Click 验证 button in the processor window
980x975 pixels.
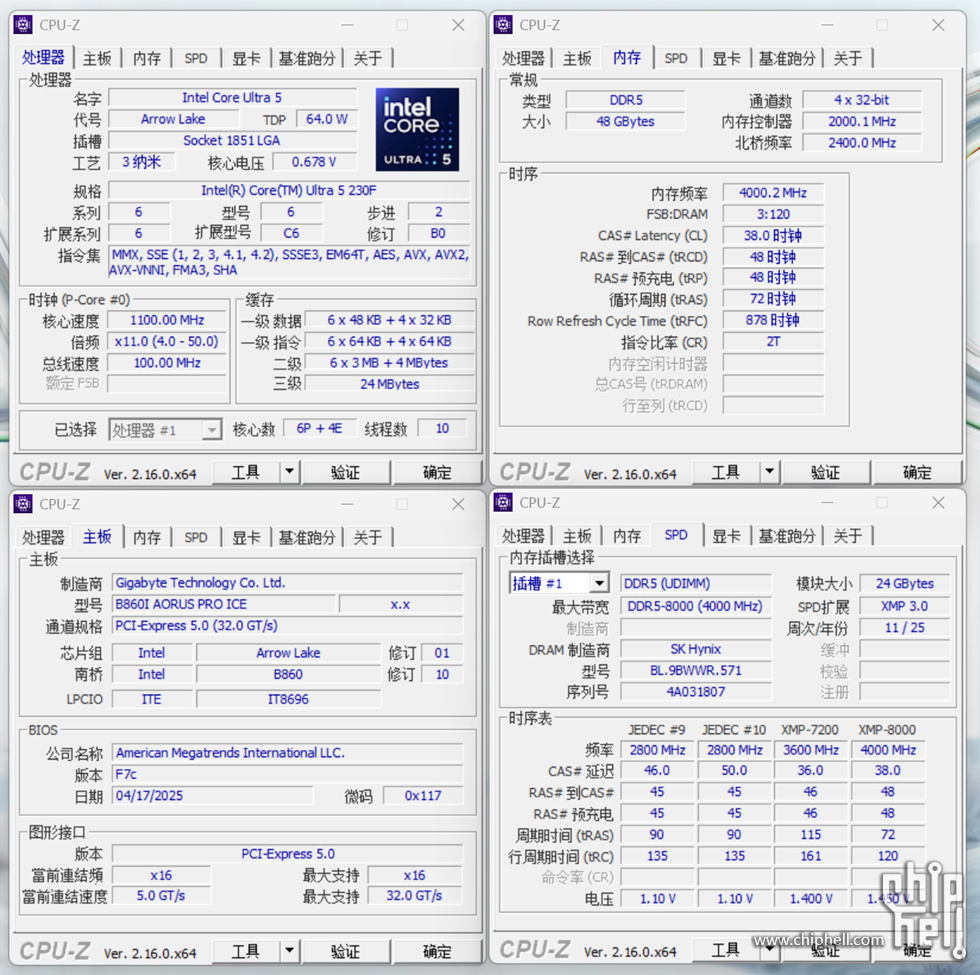tap(346, 472)
